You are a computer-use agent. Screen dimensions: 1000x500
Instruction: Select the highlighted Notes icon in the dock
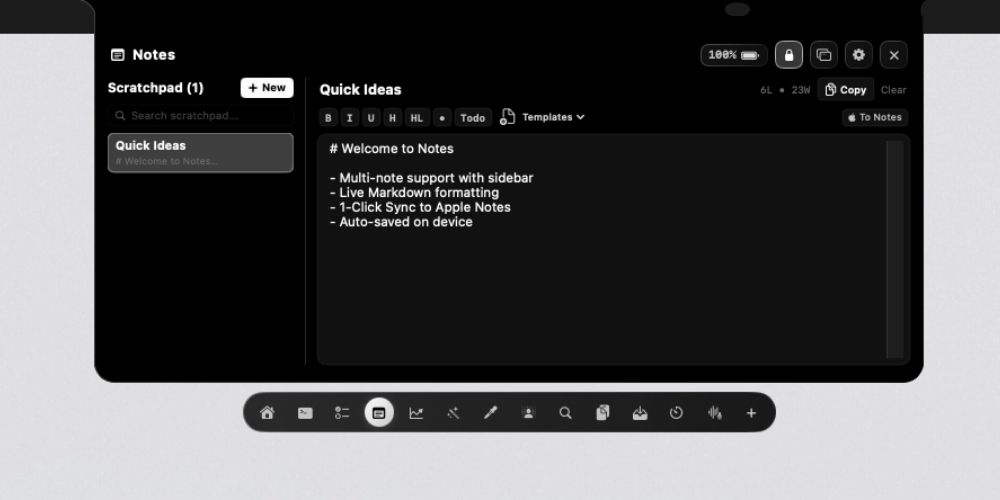(379, 413)
